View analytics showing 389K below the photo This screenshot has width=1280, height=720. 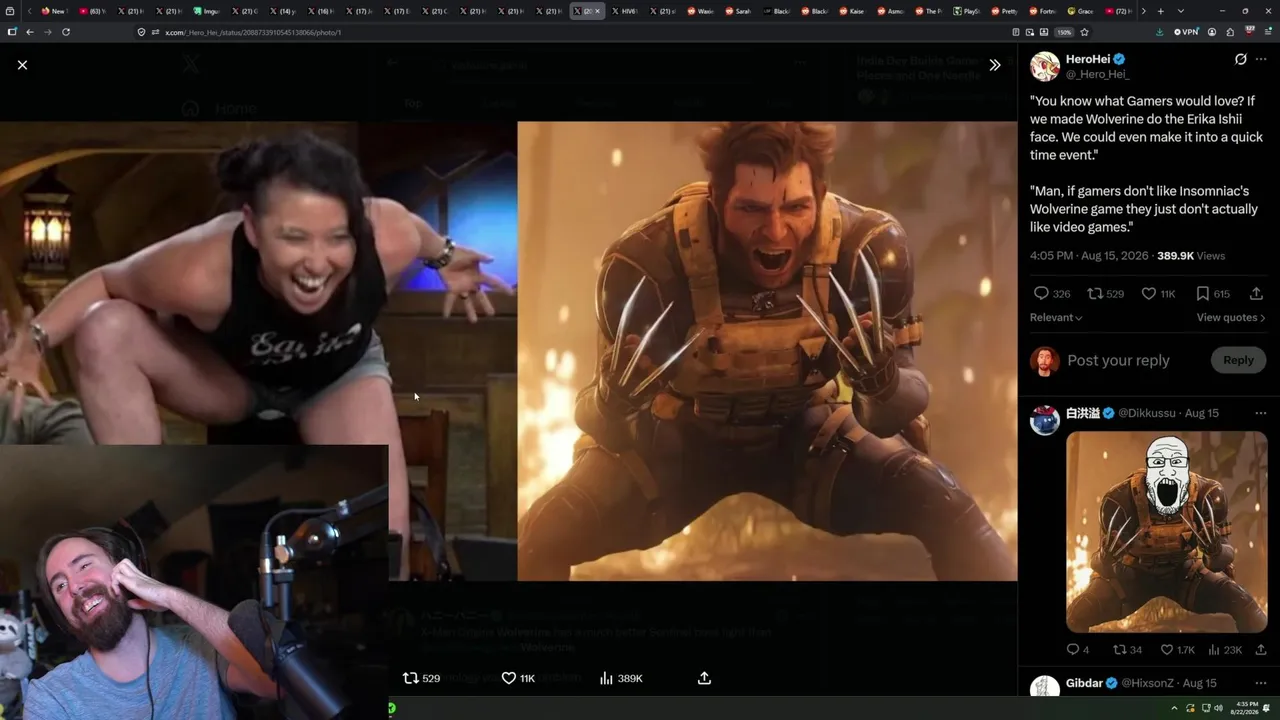coord(606,678)
